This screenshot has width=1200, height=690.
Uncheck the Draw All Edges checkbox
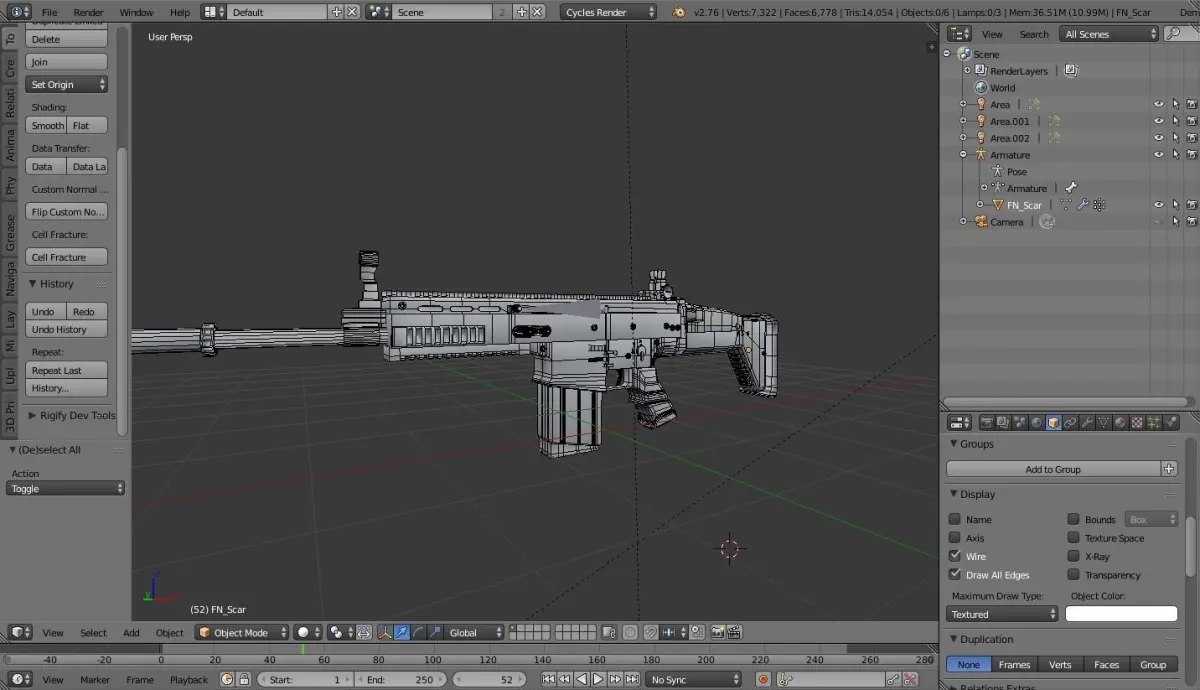click(x=955, y=574)
